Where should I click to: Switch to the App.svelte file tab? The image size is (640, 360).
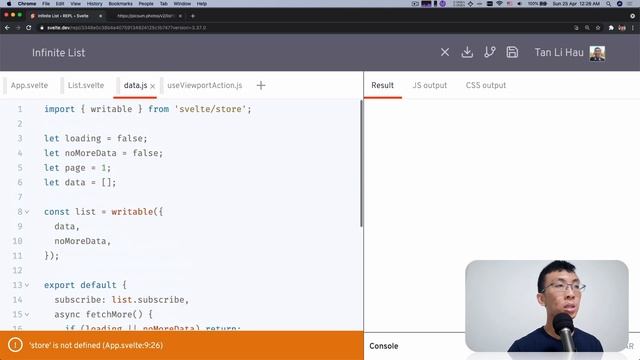coord(29,85)
